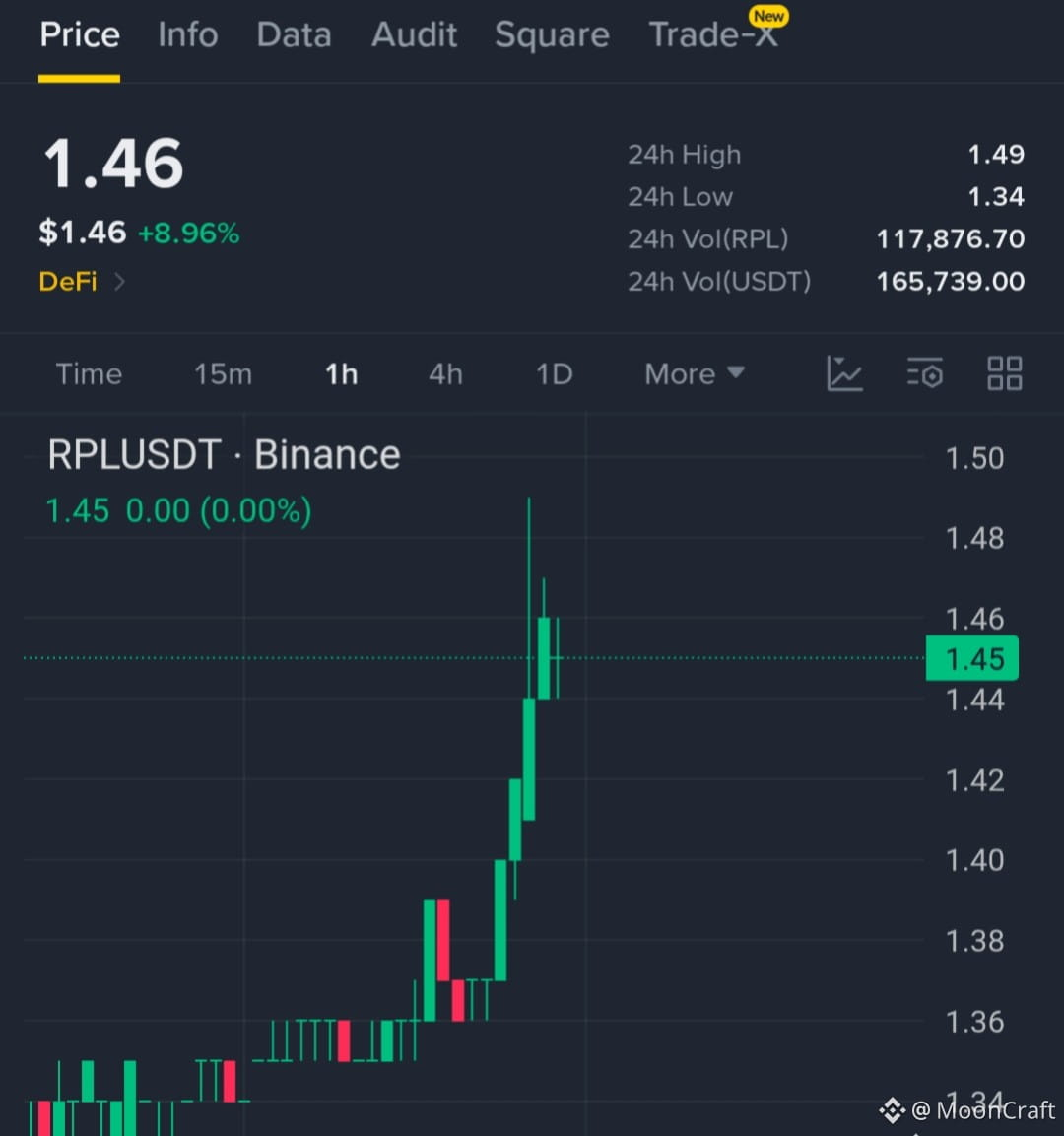This screenshot has width=1064, height=1136.
Task: Switch to the Data tab
Action: click(294, 34)
